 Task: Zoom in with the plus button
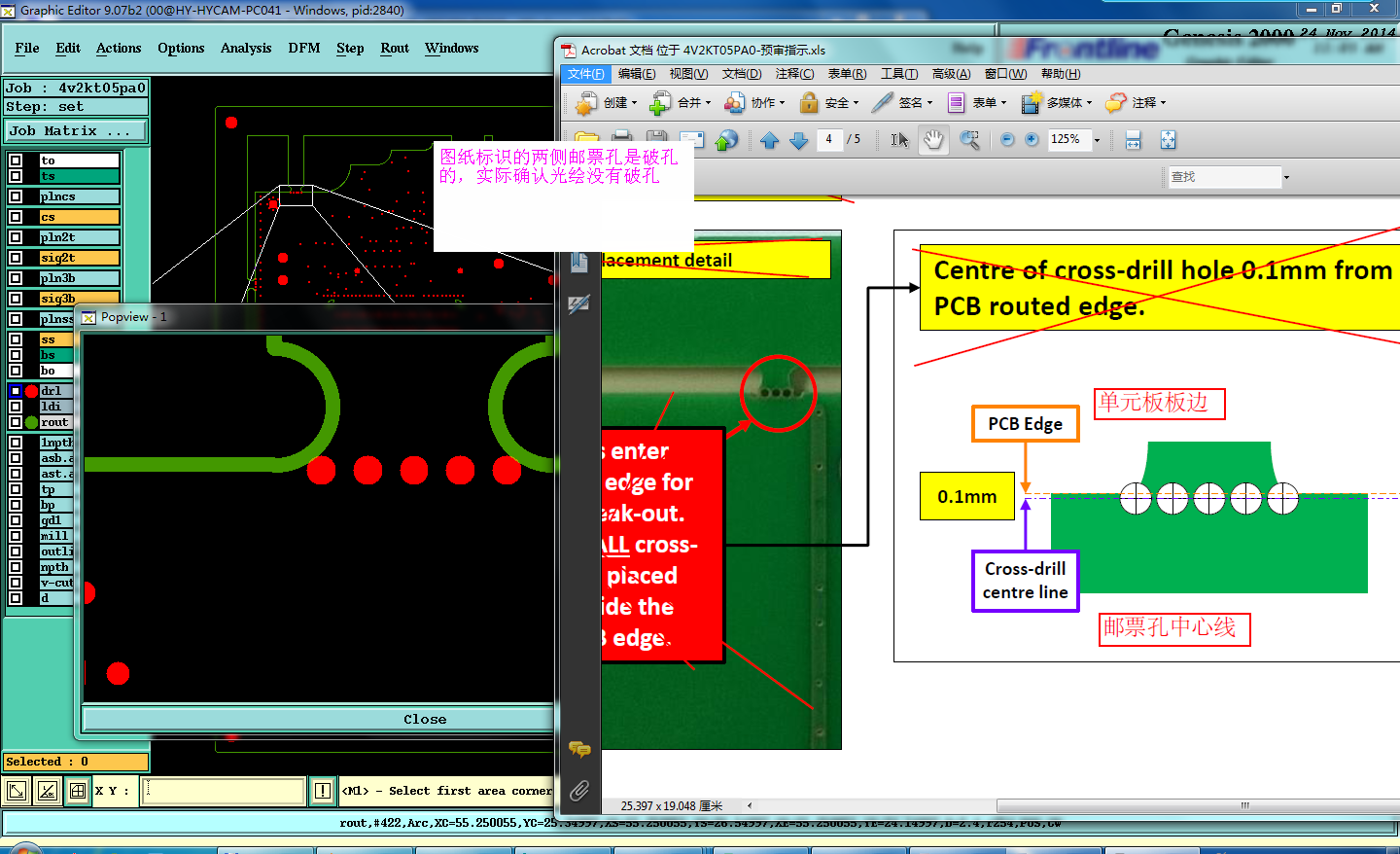click(x=1032, y=139)
